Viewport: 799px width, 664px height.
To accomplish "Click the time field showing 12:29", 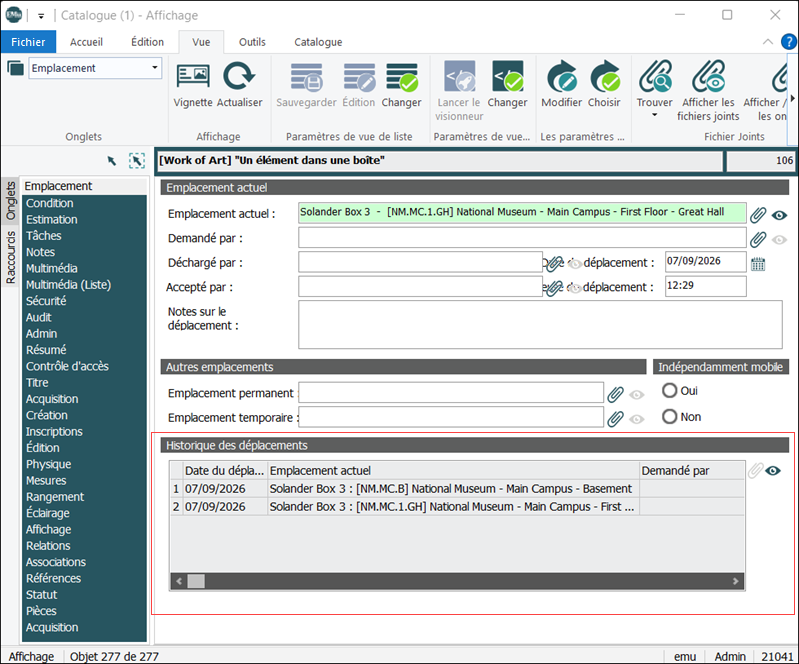I will (x=706, y=286).
